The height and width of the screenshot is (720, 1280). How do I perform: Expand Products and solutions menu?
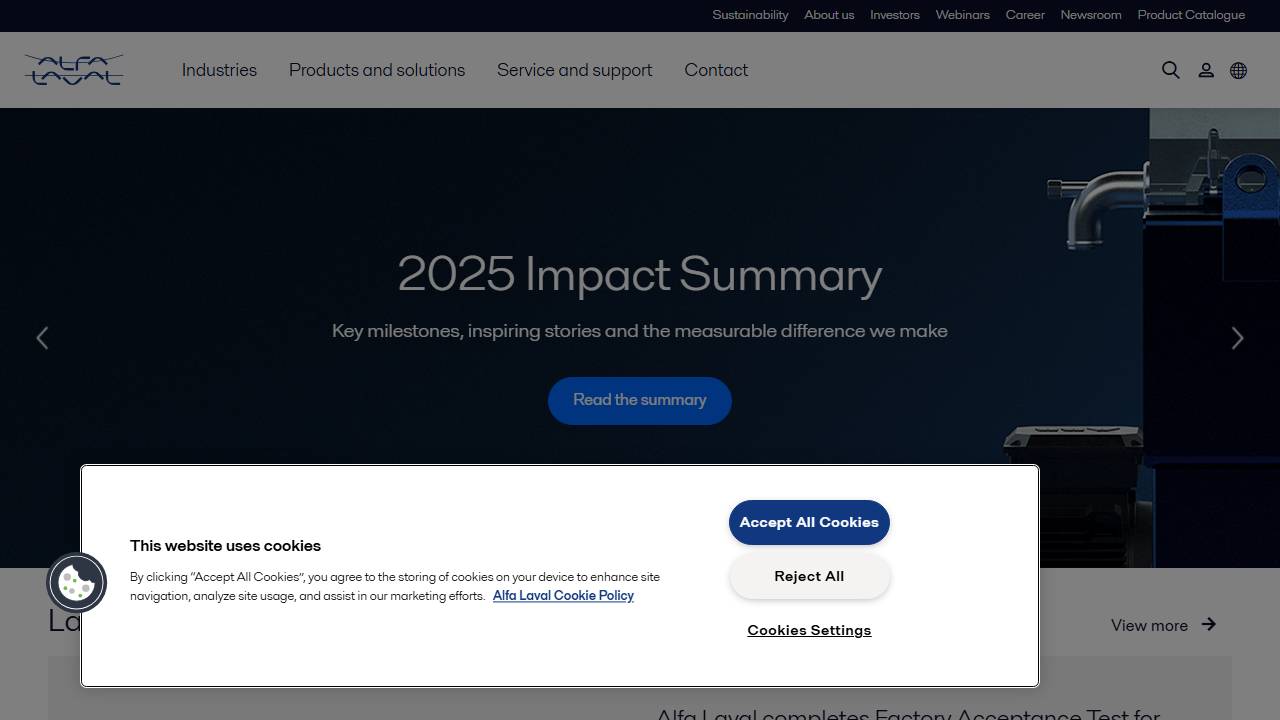click(x=377, y=70)
